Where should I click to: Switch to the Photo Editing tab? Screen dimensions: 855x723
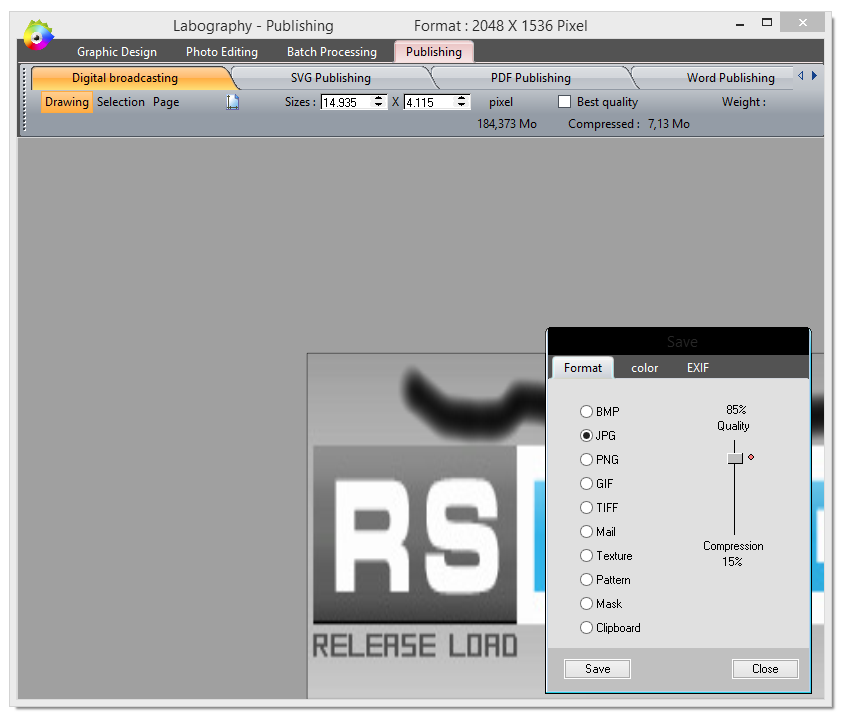(x=222, y=52)
